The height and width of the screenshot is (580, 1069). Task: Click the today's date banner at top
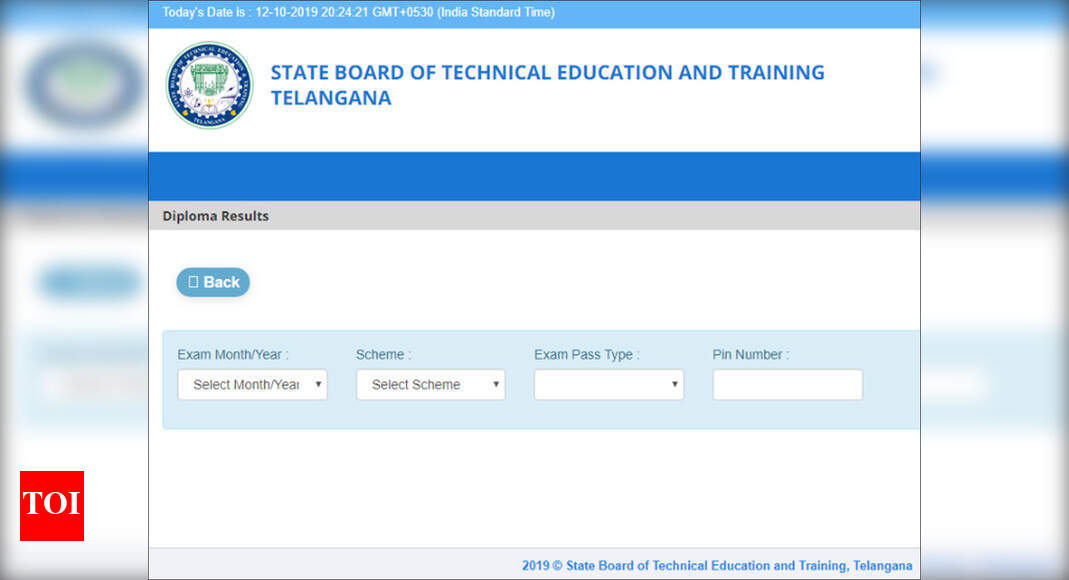pyautogui.click(x=534, y=12)
